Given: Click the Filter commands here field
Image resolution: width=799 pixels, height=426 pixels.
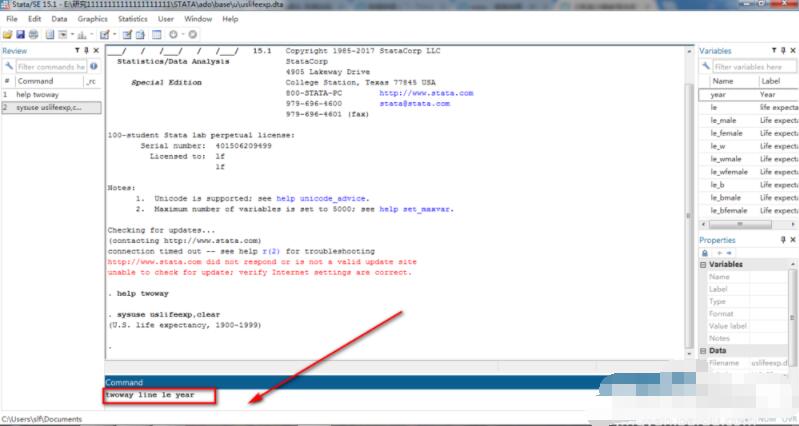Looking at the screenshot, I should 51,67.
